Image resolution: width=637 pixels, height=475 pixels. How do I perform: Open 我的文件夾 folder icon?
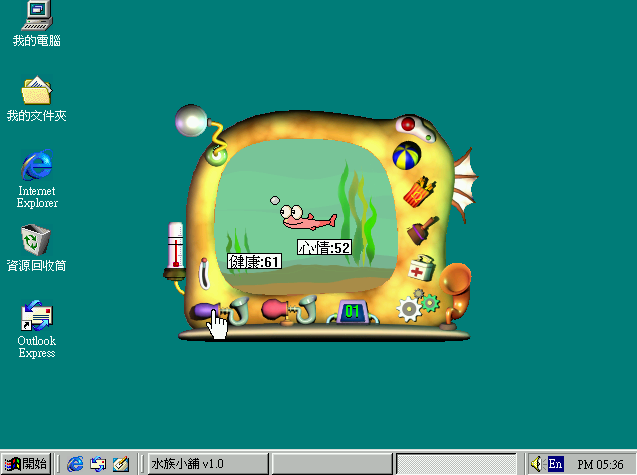click(37, 99)
